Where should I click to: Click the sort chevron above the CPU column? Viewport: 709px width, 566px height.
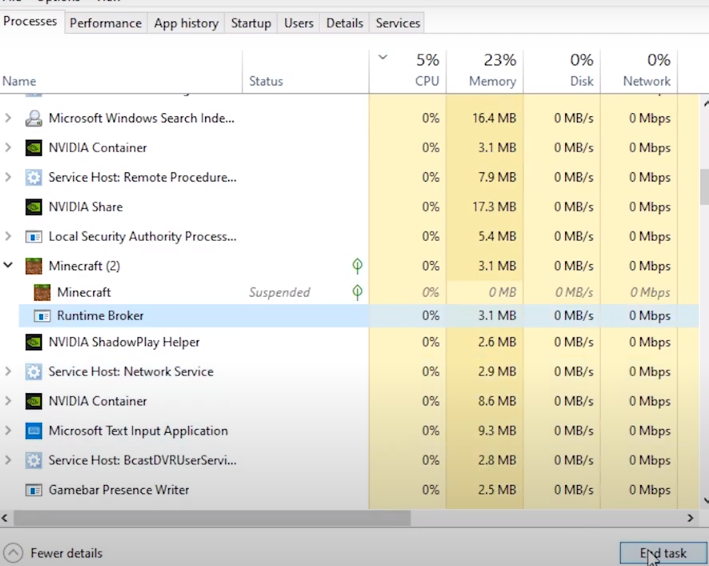click(383, 57)
